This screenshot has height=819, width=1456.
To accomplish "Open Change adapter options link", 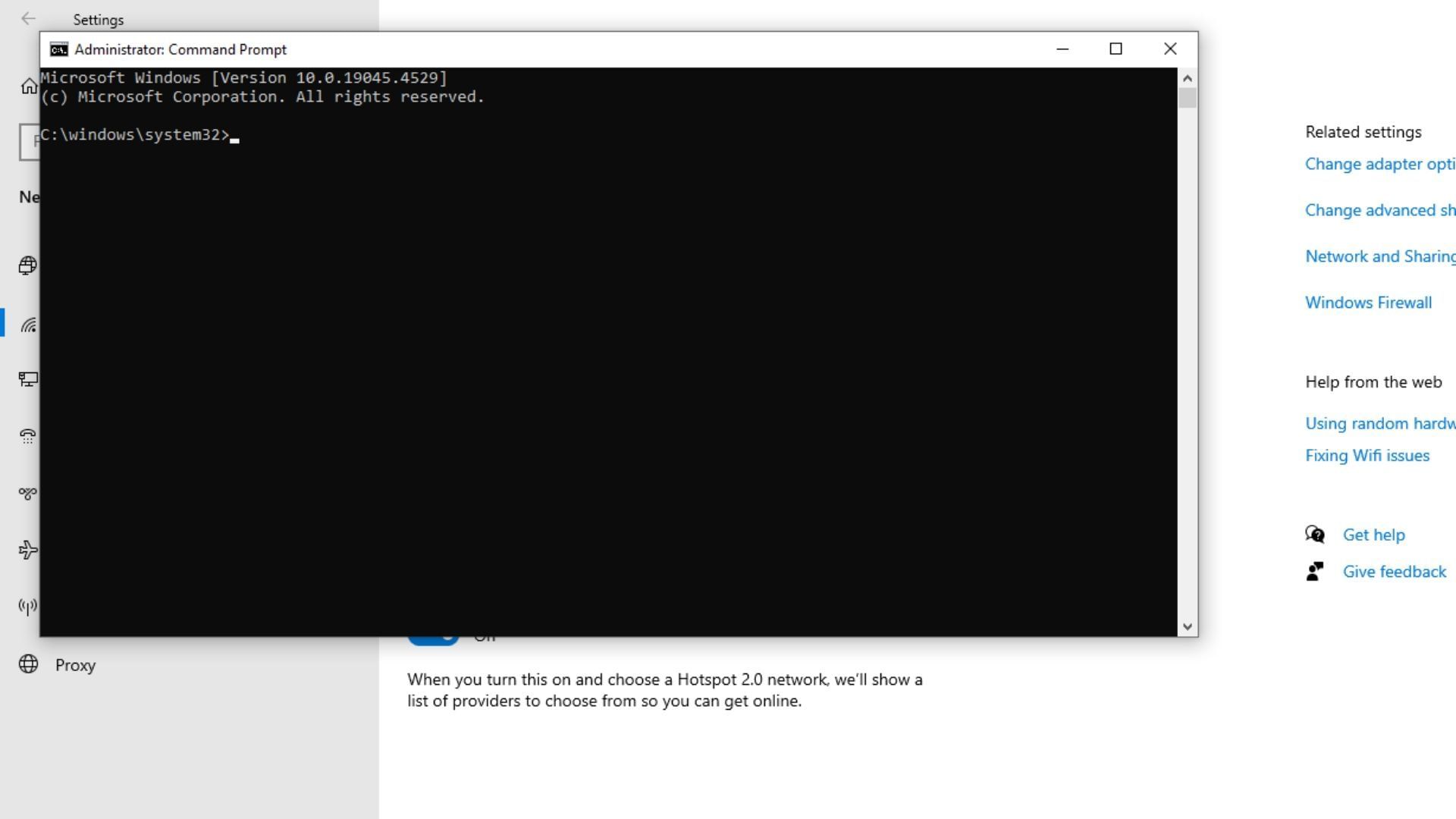I will 1379,165.
